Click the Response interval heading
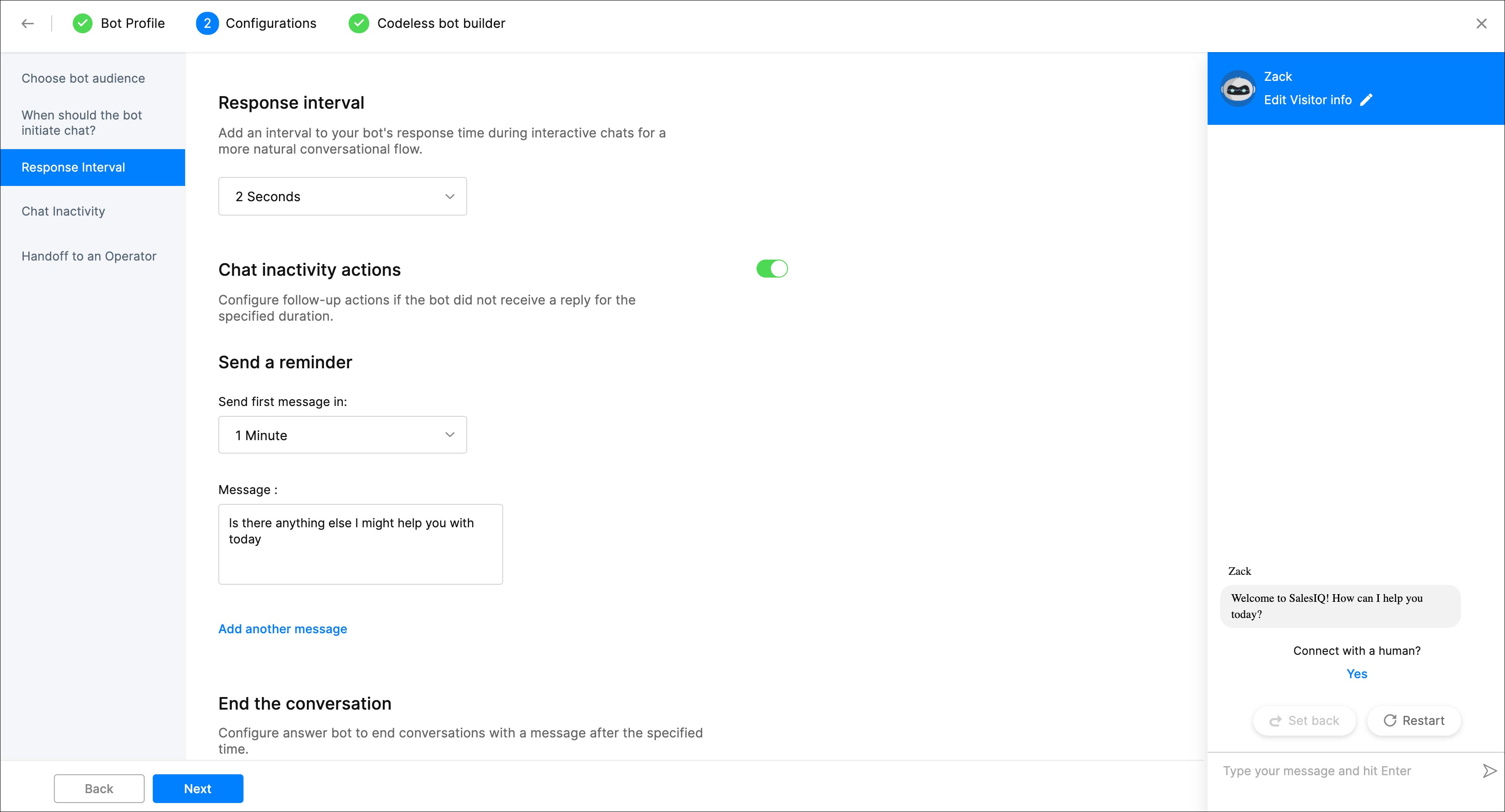The image size is (1505, 812). 291,103
